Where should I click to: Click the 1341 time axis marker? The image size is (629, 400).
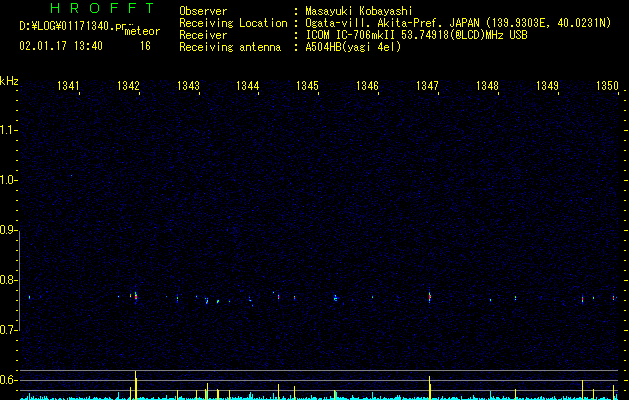point(68,85)
